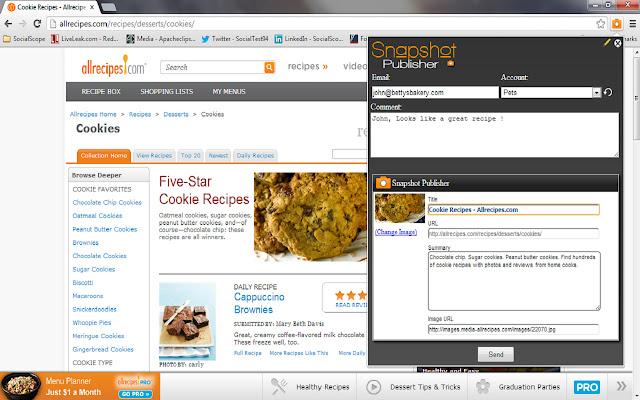Click the Full Recipe link
The image size is (640, 400).
click(247, 353)
